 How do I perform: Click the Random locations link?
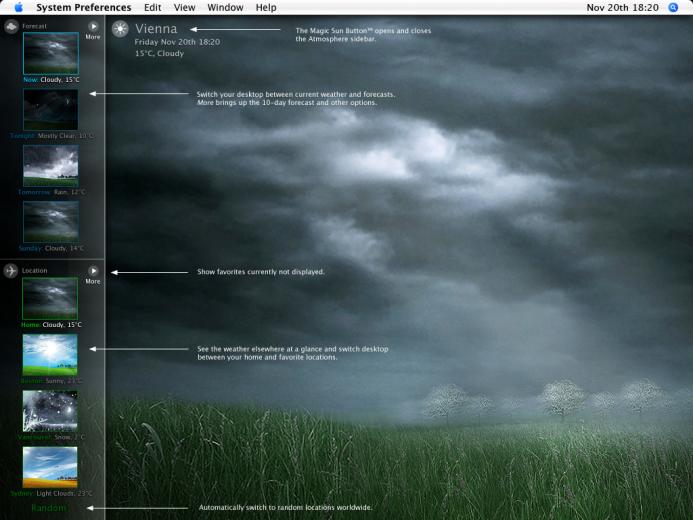(x=48, y=508)
